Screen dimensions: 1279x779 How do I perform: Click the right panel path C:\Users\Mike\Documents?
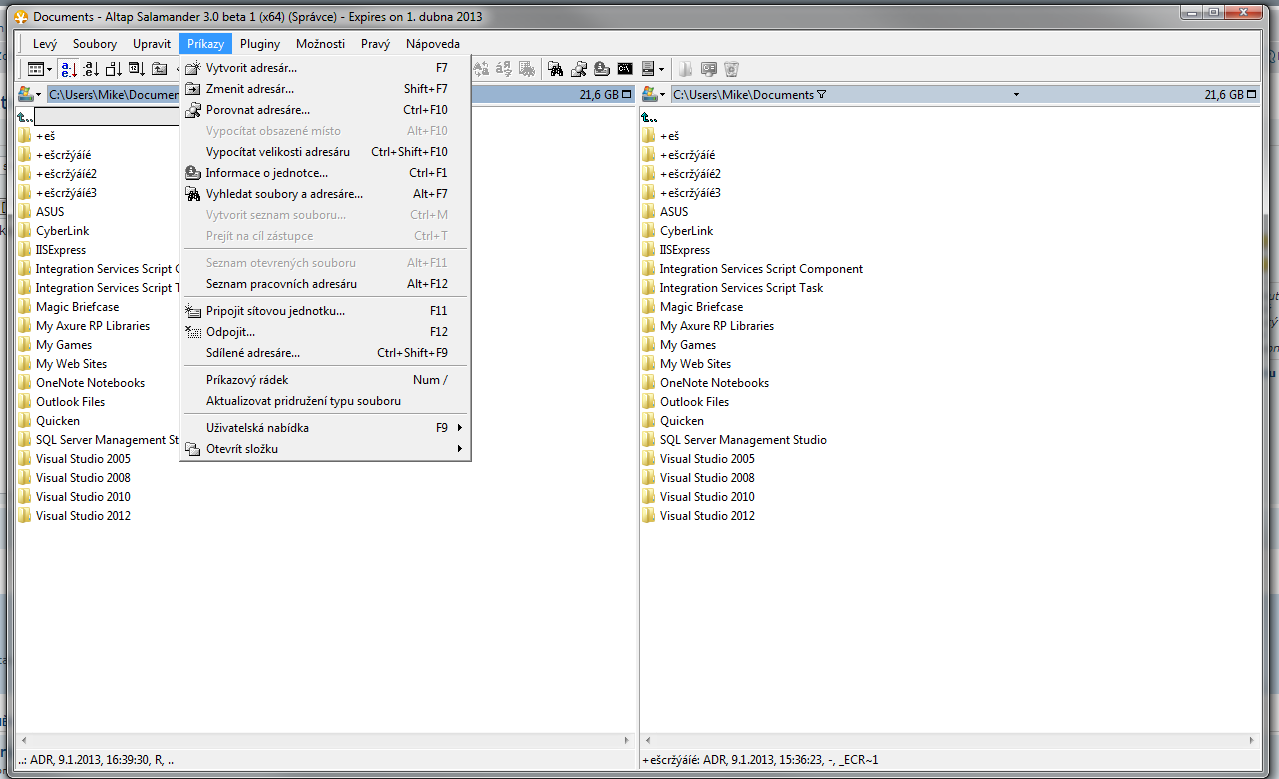point(743,95)
